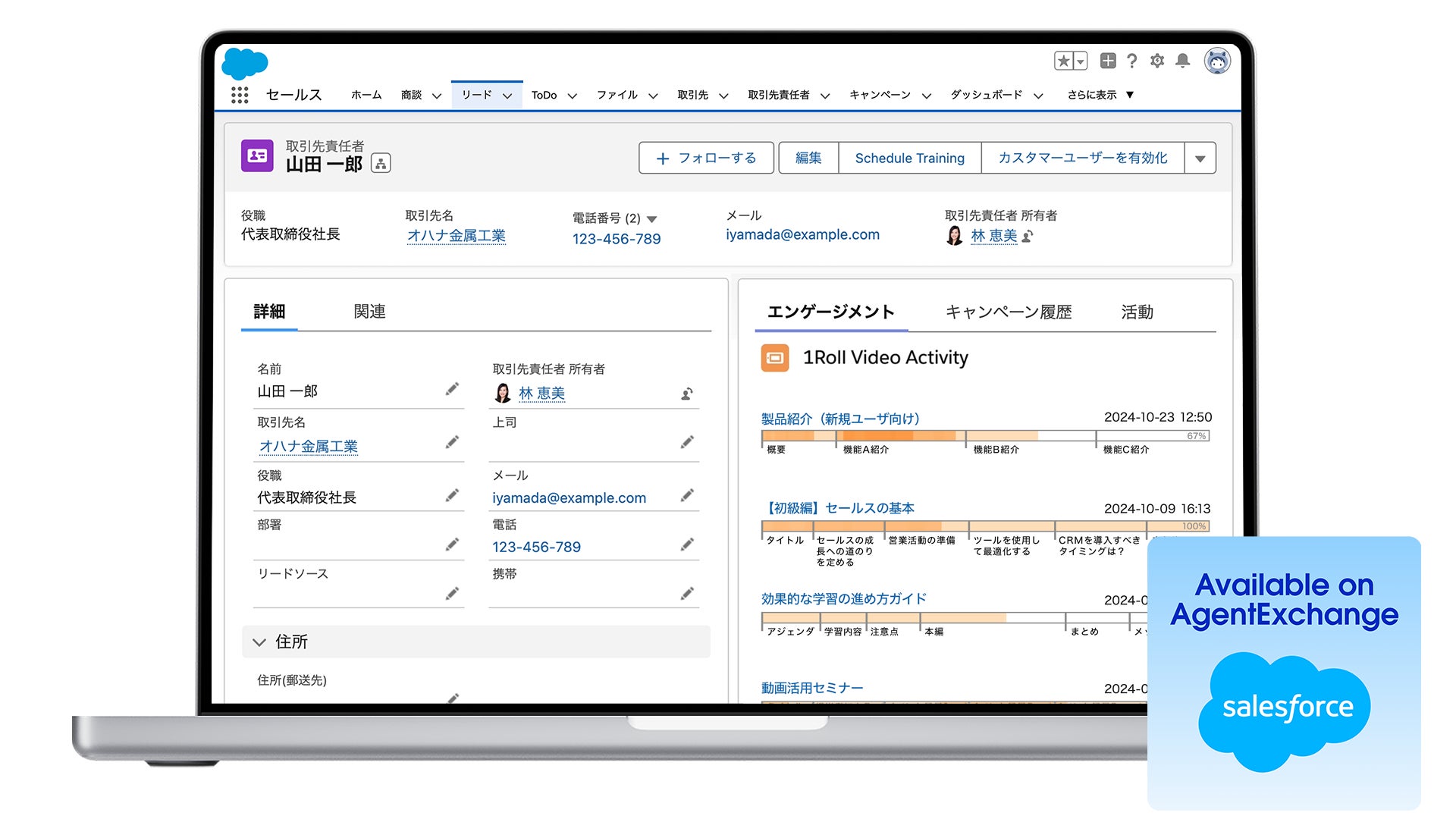Click the 1Roll Video Activity orange icon

(775, 358)
